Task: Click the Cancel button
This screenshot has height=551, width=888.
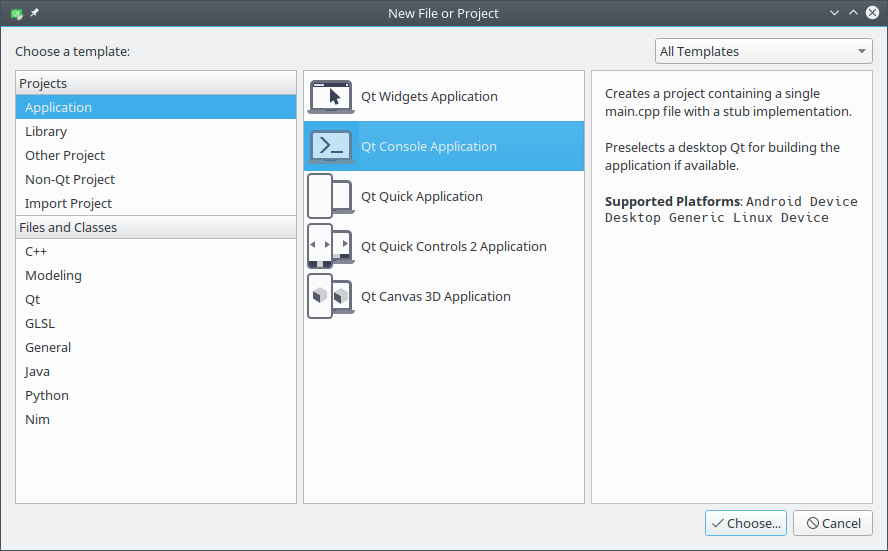Action: pyautogui.click(x=833, y=523)
